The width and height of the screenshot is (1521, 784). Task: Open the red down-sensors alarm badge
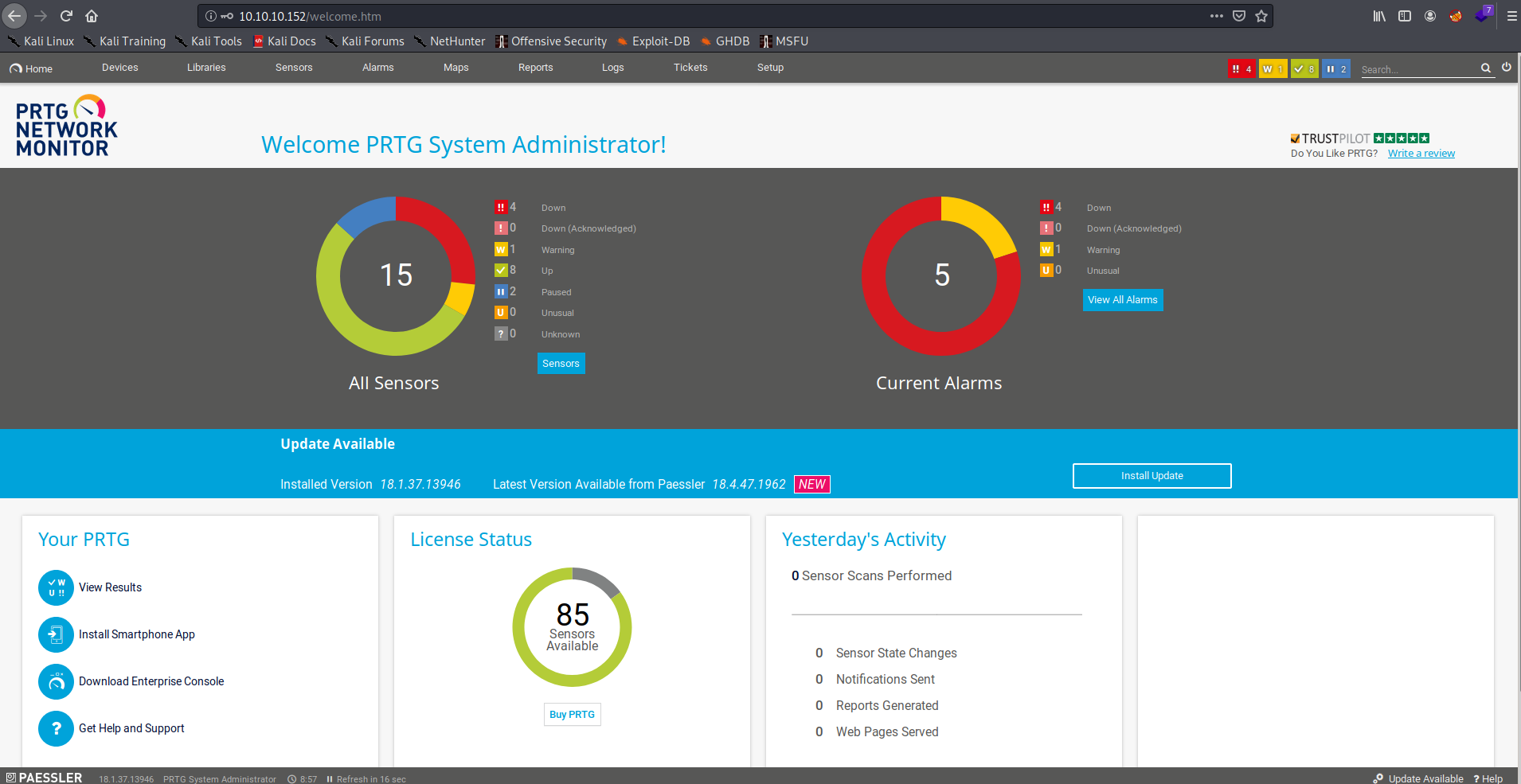click(x=1241, y=68)
